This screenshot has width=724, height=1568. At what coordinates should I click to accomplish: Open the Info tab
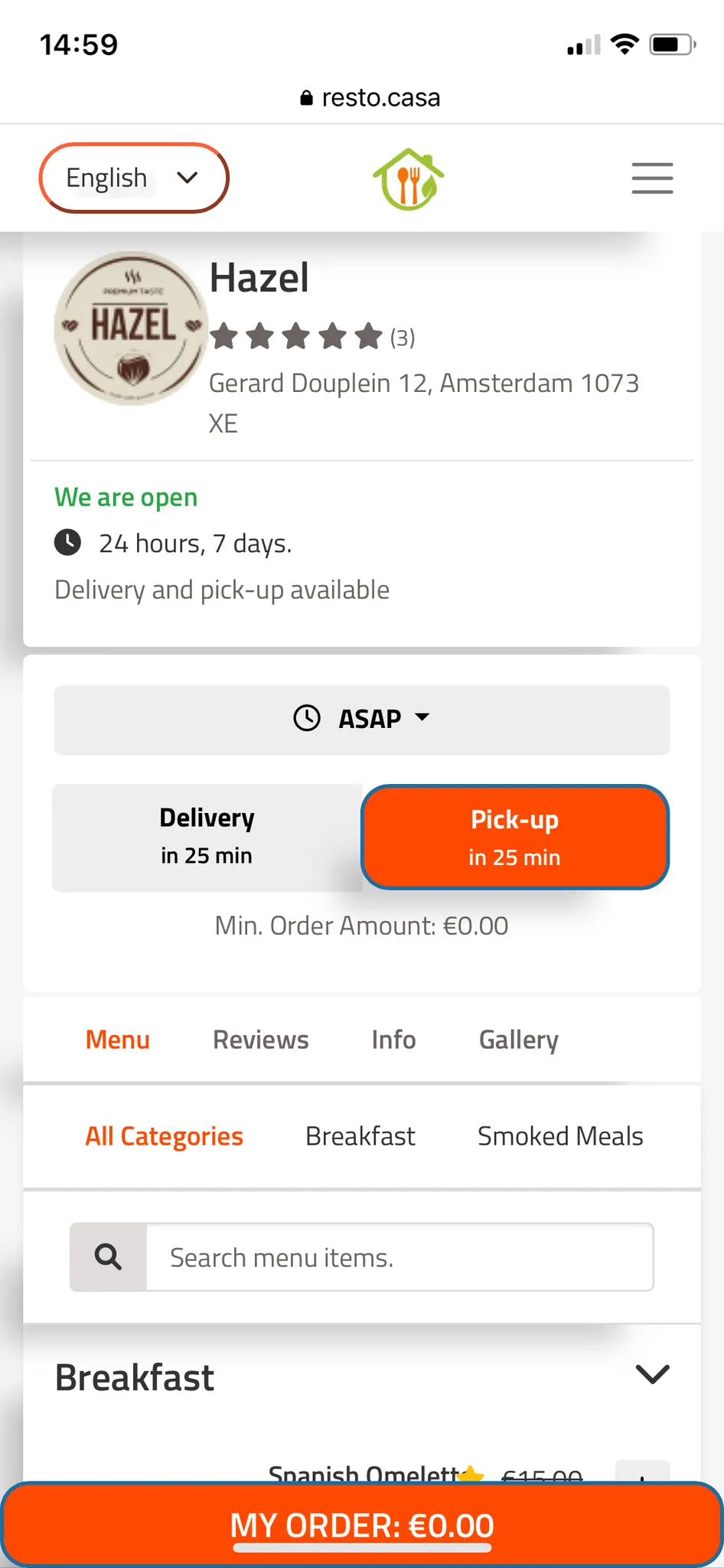(393, 1040)
